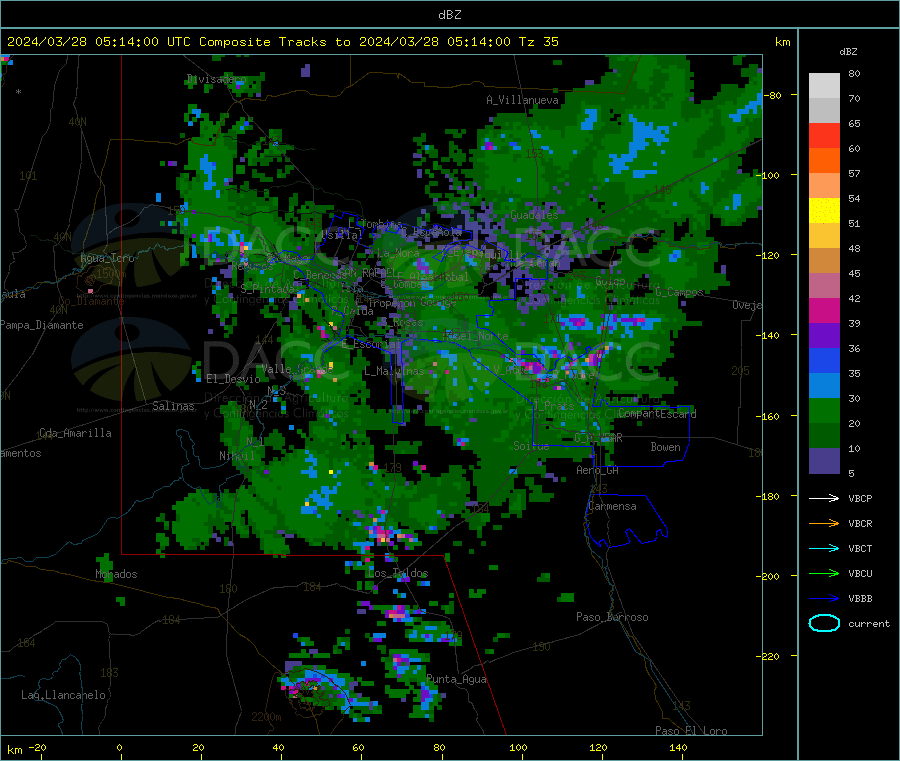The image size is (900, 761).
Task: Click the timestamp 2024/03/28 05:14:00 UTC header
Action: coord(99,42)
